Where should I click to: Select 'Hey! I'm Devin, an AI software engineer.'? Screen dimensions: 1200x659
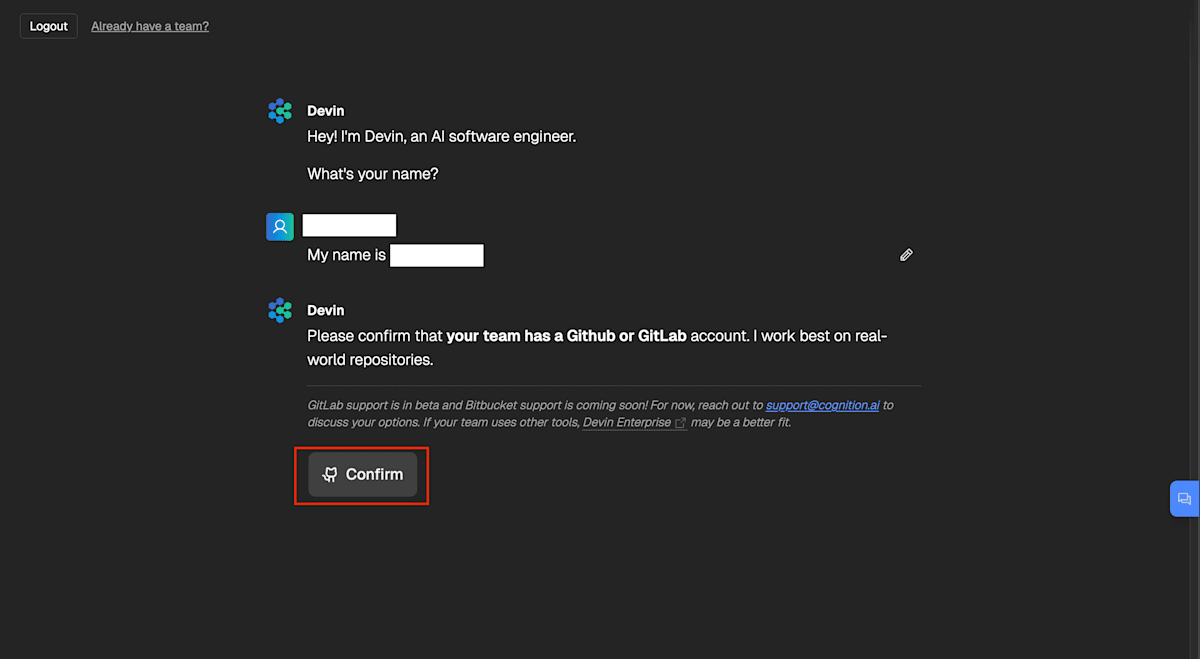click(442, 136)
